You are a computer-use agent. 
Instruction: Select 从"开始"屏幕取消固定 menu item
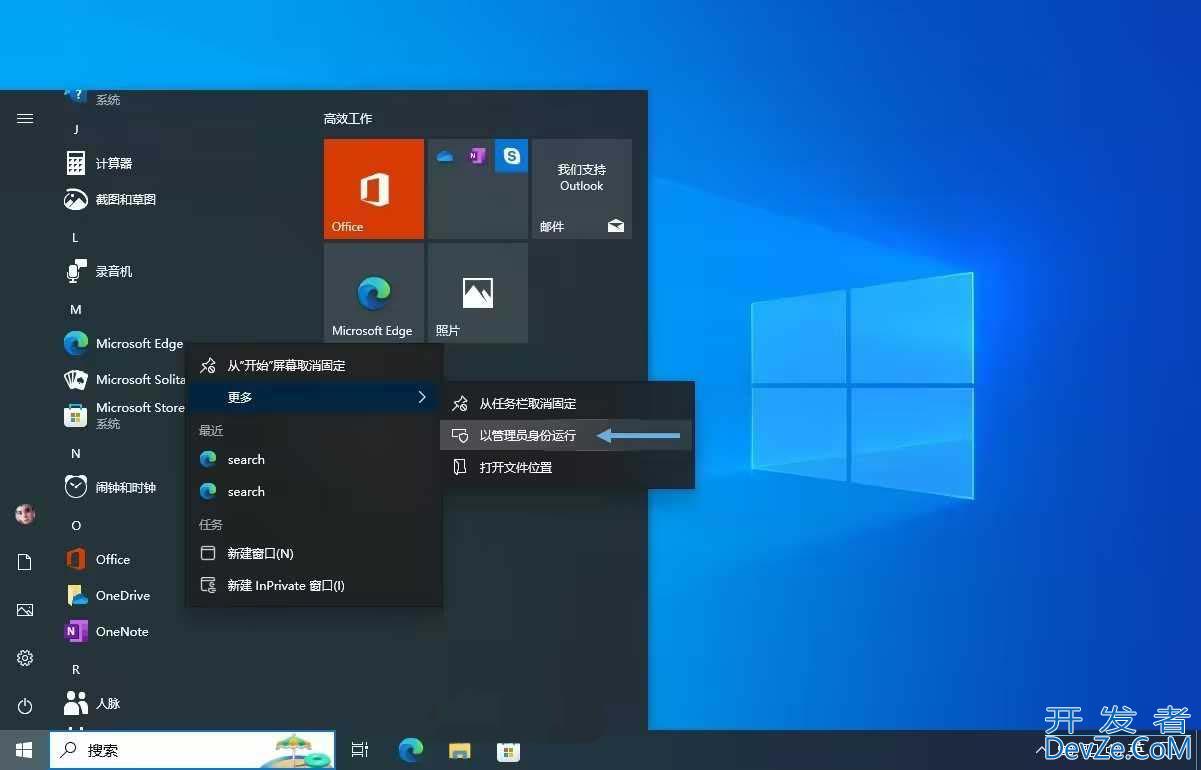[x=314, y=365]
